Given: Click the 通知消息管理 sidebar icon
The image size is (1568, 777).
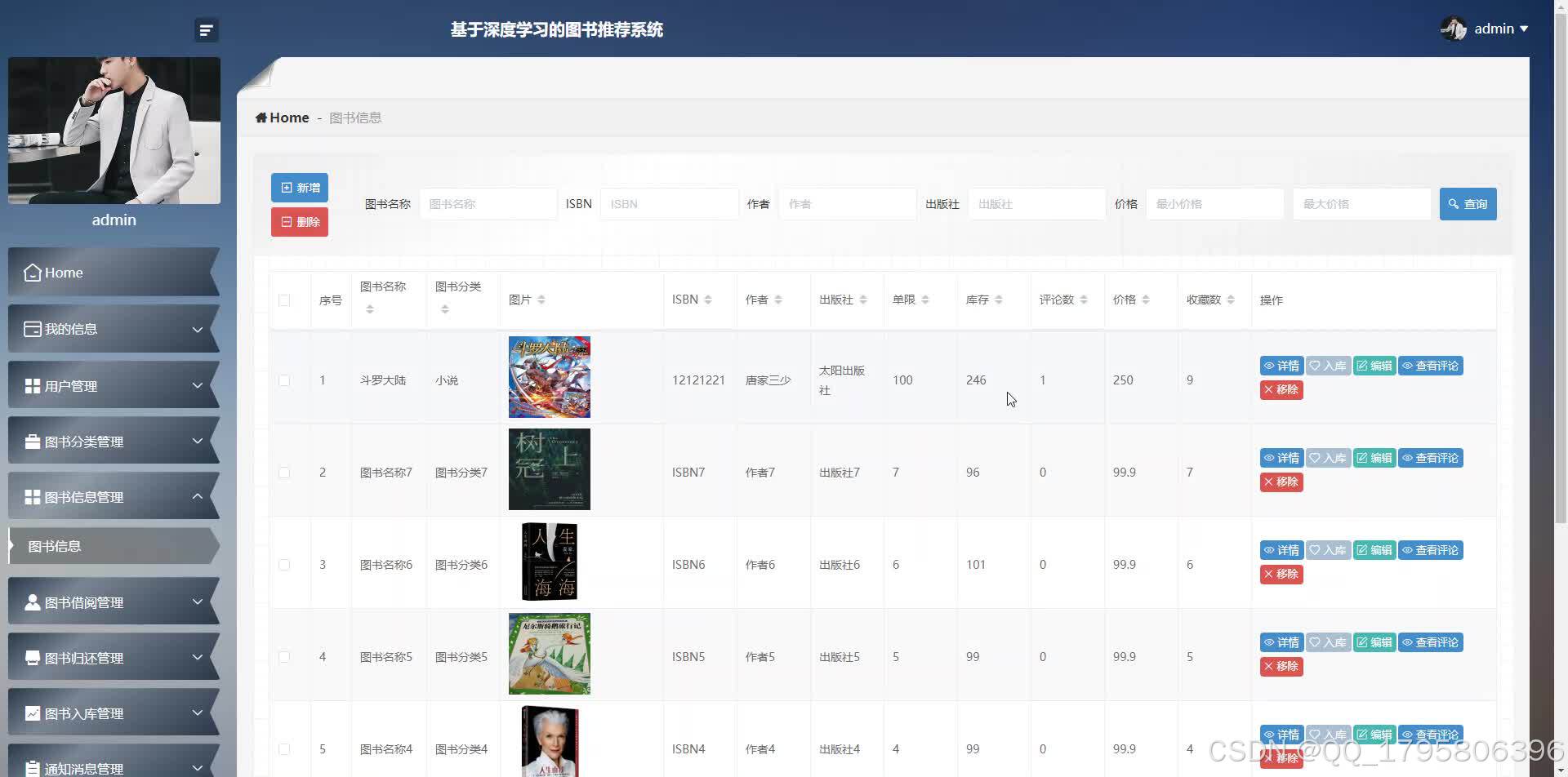Looking at the screenshot, I should coord(33,768).
